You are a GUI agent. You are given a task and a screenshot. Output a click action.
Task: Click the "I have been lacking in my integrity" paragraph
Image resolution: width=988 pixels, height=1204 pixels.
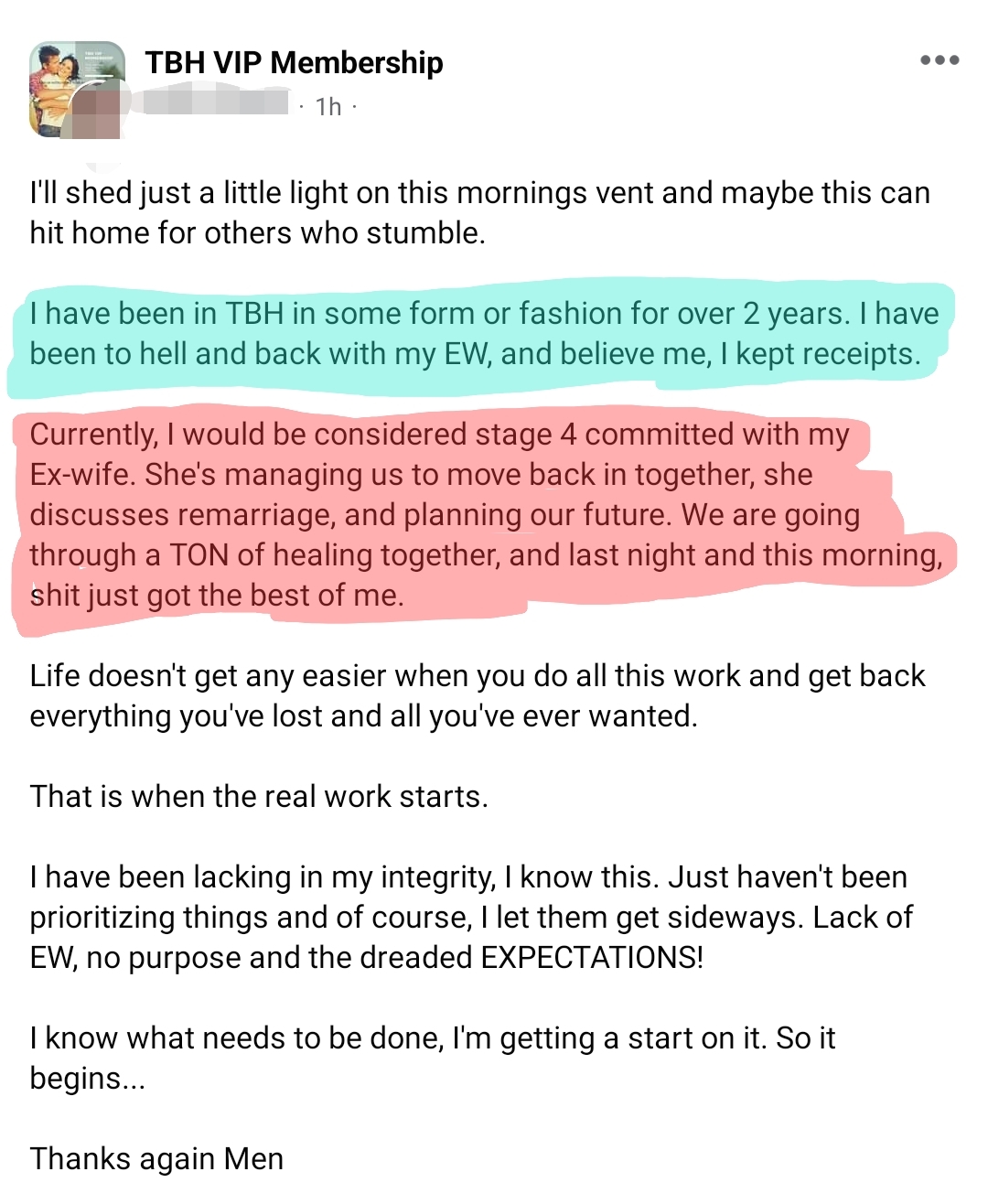(470, 917)
